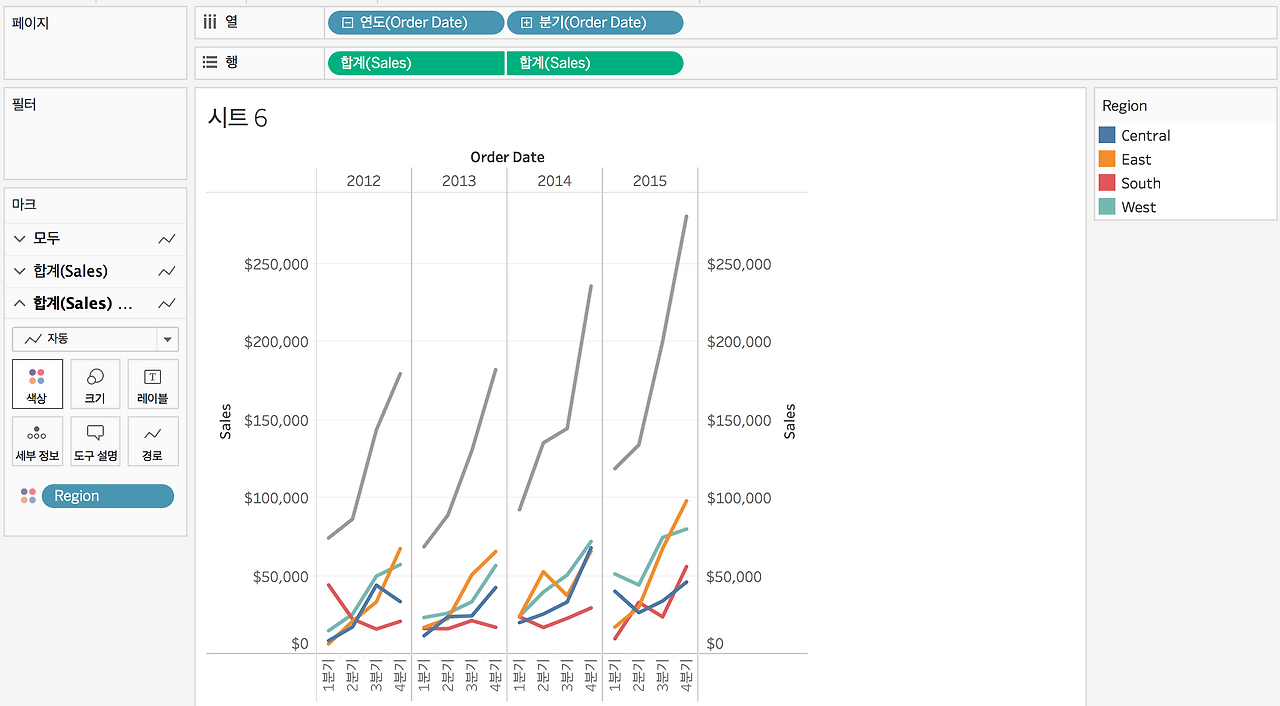Click the East orange color swatch in legend

coord(1107,159)
